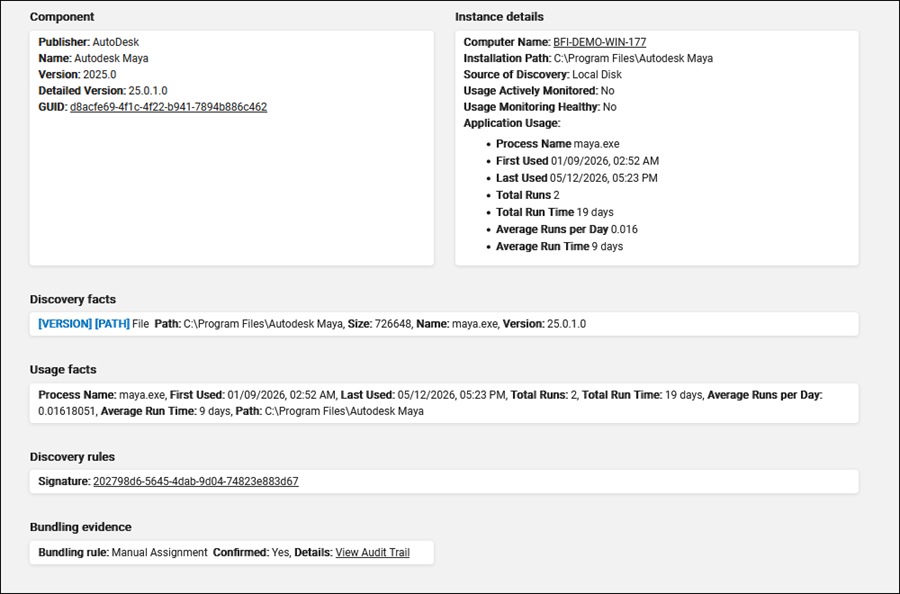Click the Component section heading
The width and height of the screenshot is (900, 594).
62,17
